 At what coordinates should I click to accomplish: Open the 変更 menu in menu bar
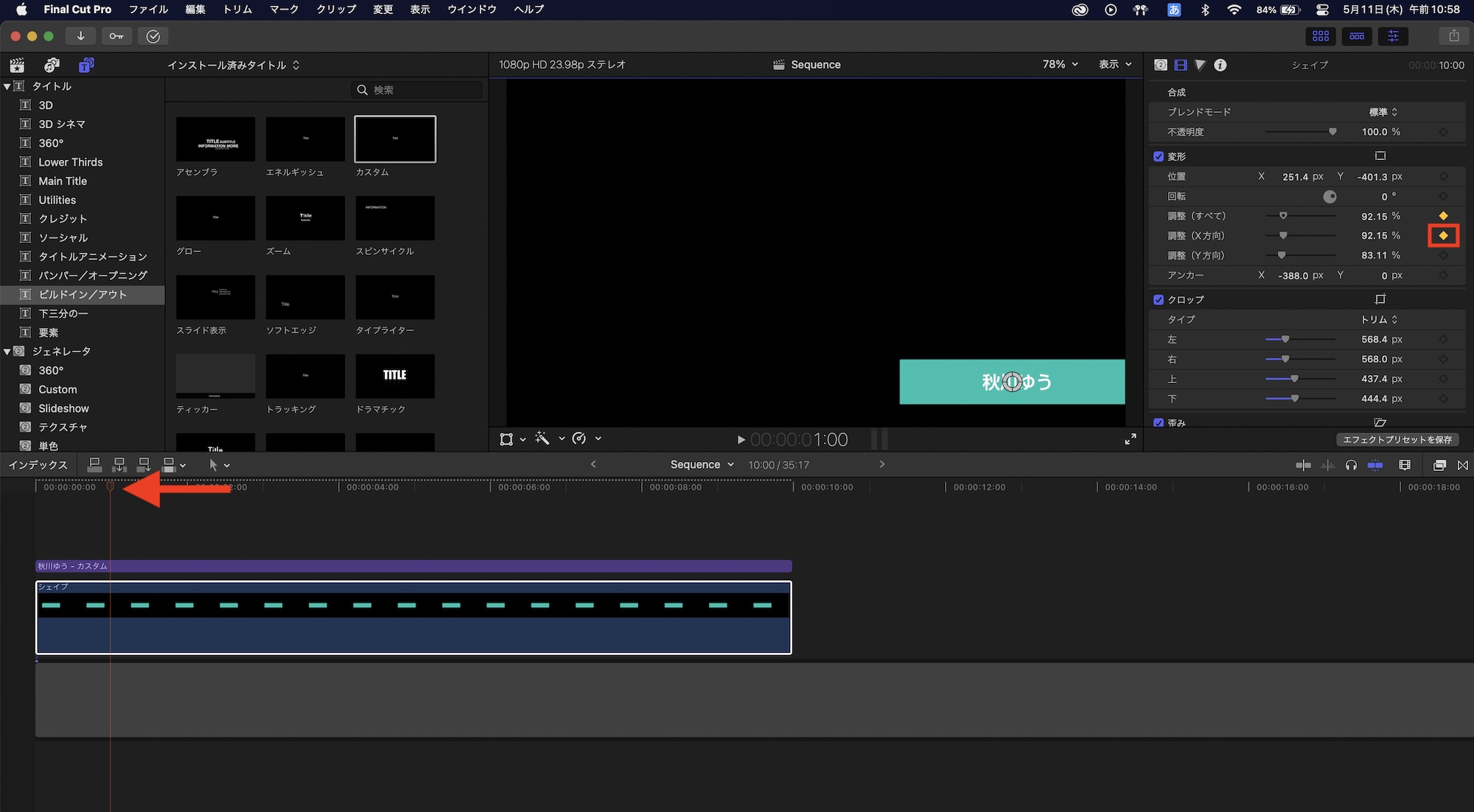click(383, 10)
